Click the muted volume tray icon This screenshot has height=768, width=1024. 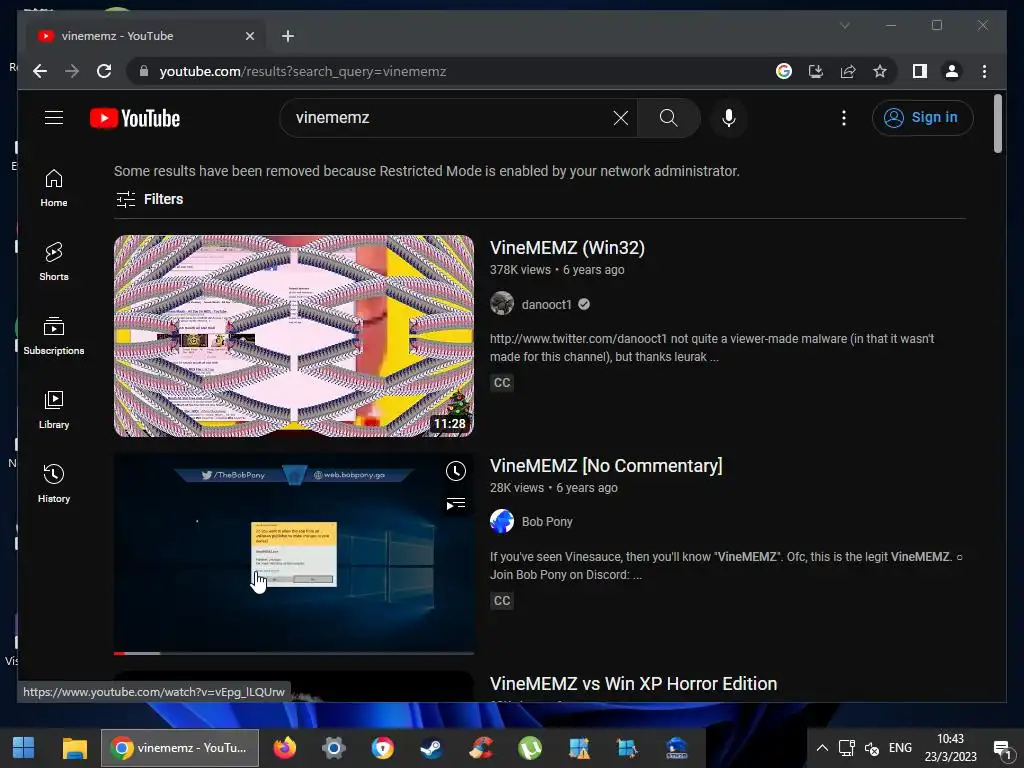click(x=871, y=748)
